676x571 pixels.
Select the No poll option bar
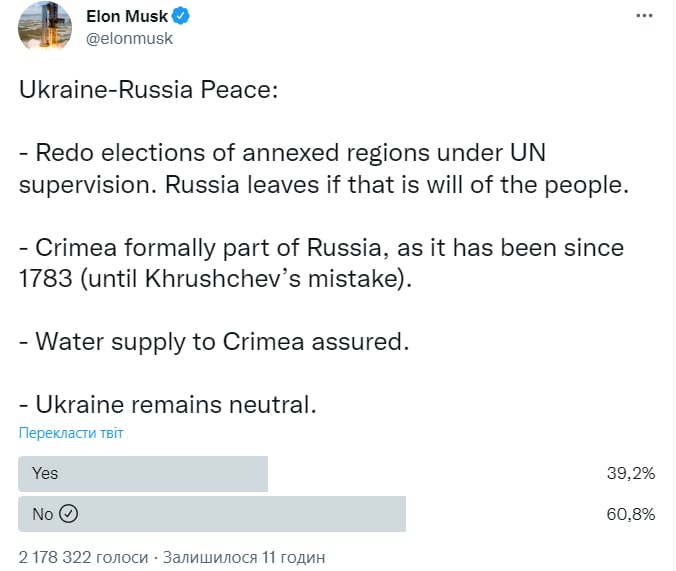pos(212,514)
